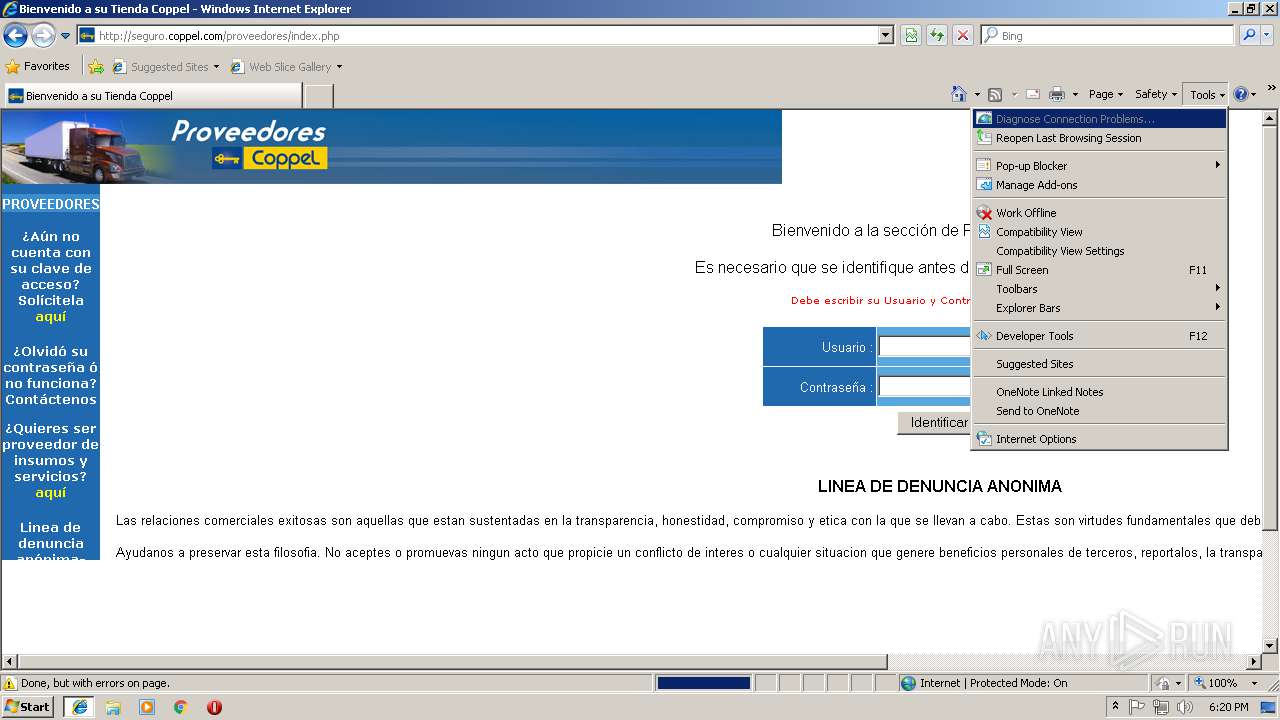Open a new blank tab
1280x720 pixels.
point(318,96)
